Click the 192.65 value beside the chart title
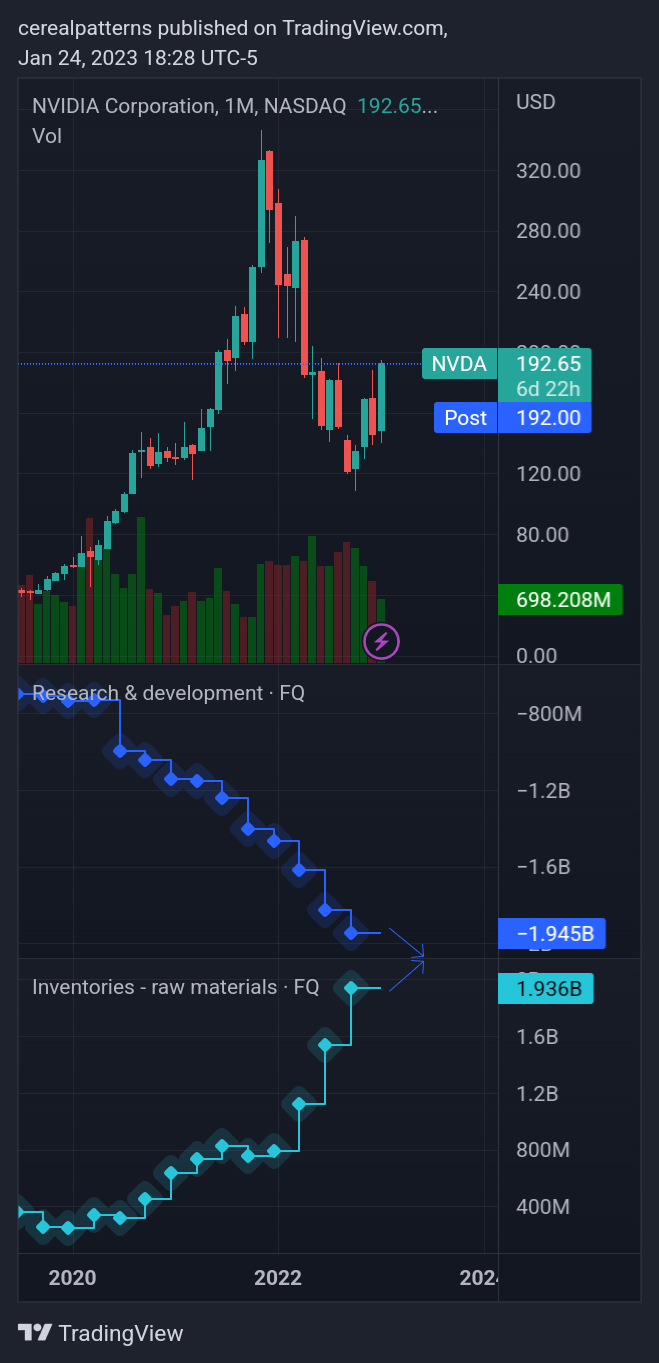 (397, 106)
